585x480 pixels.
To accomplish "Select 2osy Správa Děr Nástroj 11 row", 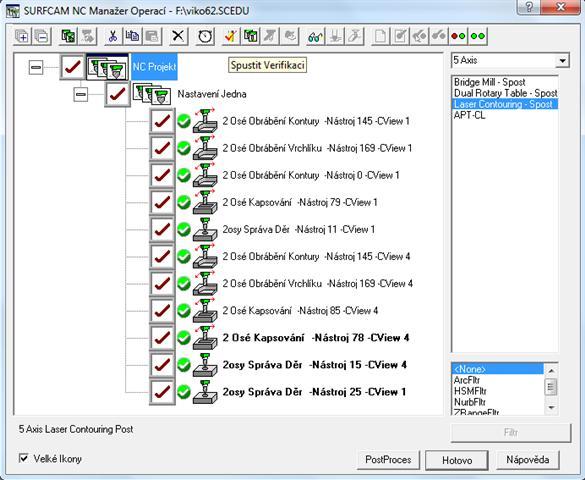I will point(298,229).
